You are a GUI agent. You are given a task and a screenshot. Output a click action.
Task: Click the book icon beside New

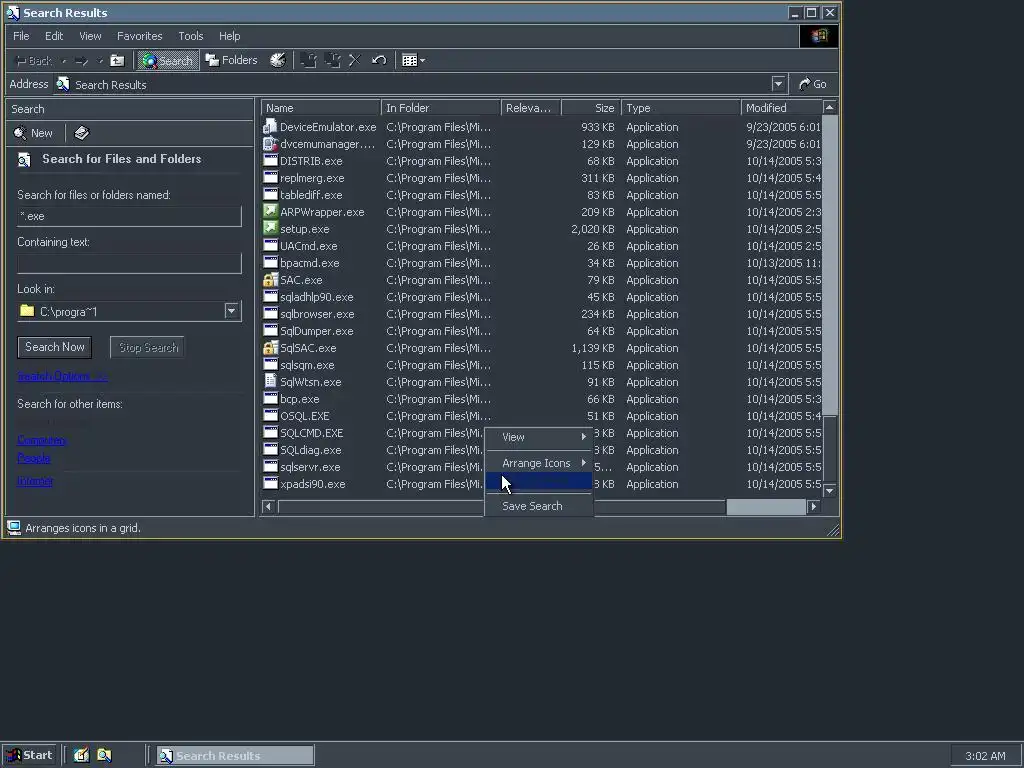coord(82,133)
